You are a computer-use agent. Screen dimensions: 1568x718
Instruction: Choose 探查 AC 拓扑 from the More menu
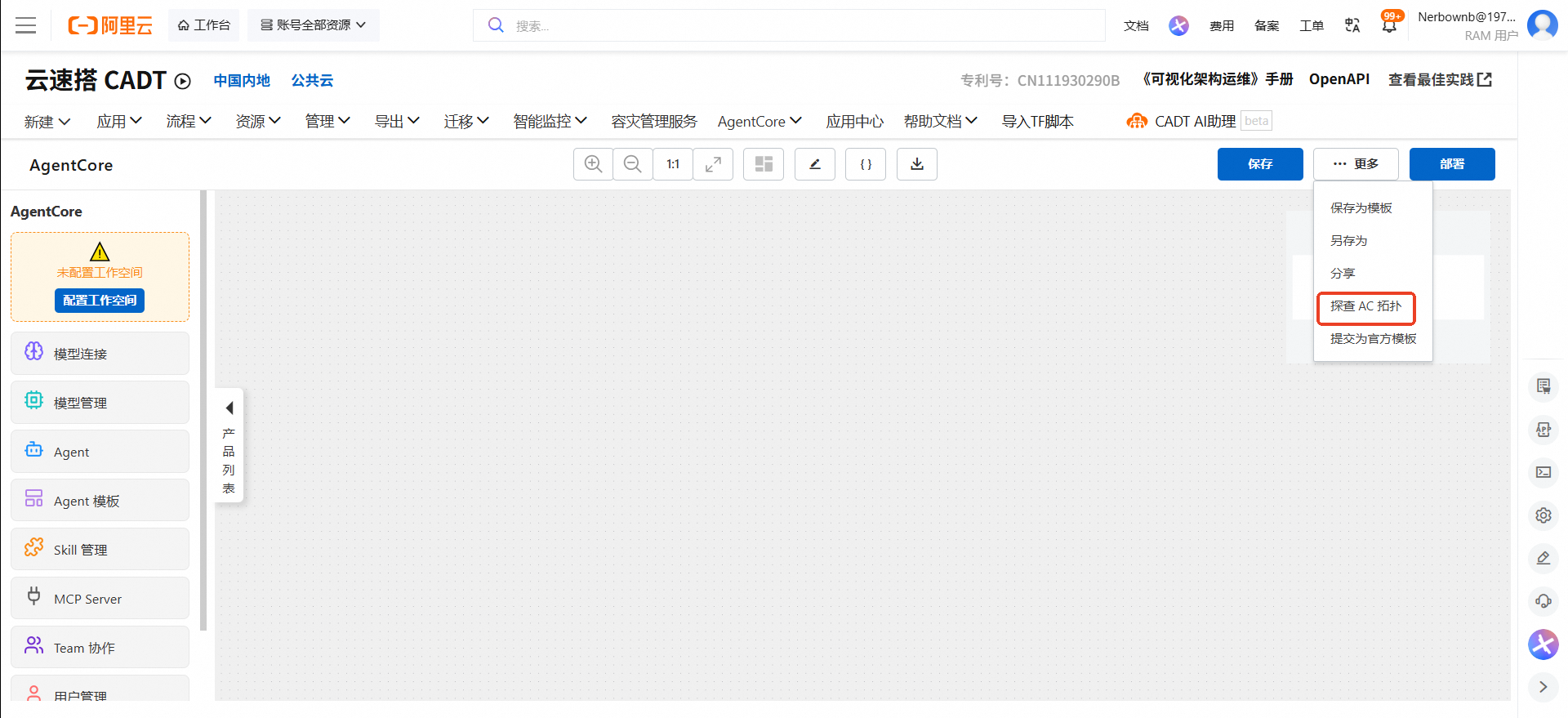click(x=1366, y=307)
